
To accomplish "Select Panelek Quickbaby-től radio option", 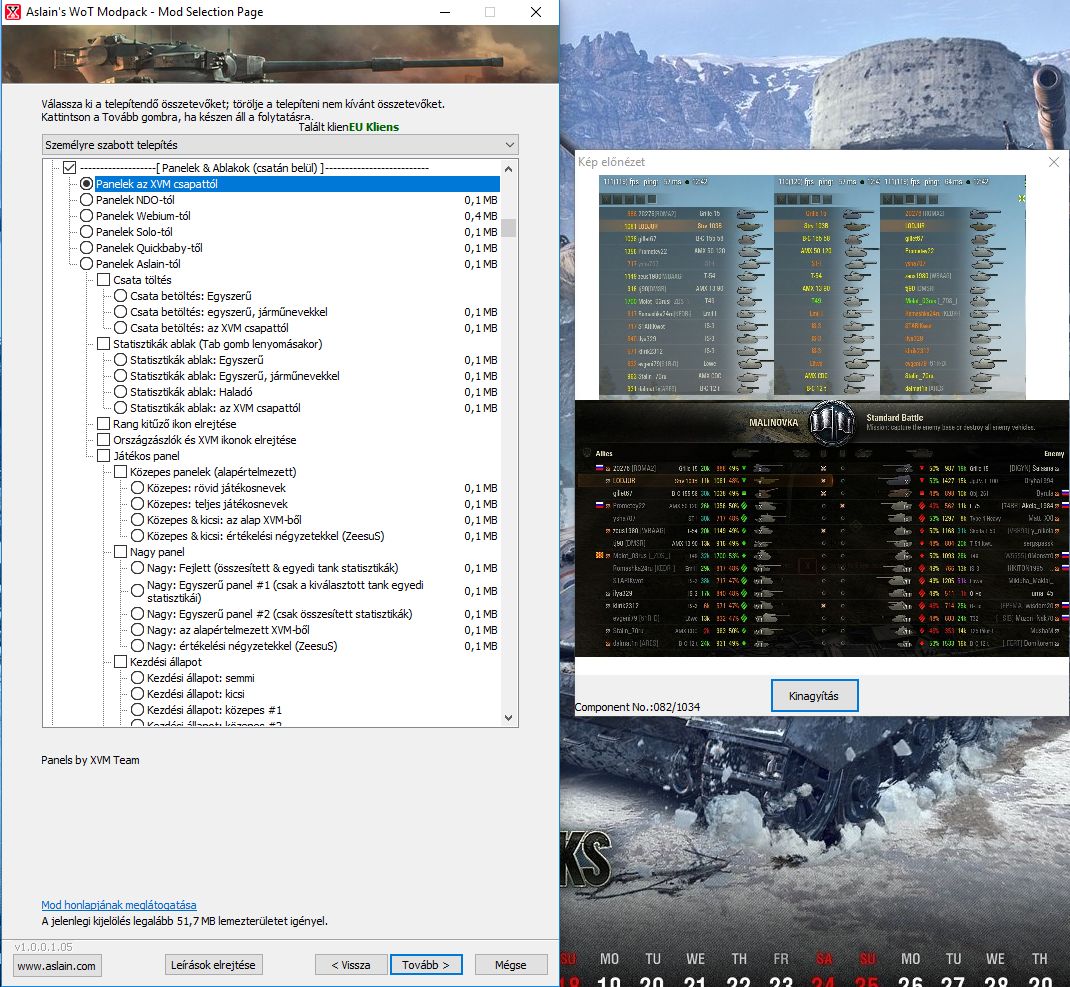I will (87, 248).
